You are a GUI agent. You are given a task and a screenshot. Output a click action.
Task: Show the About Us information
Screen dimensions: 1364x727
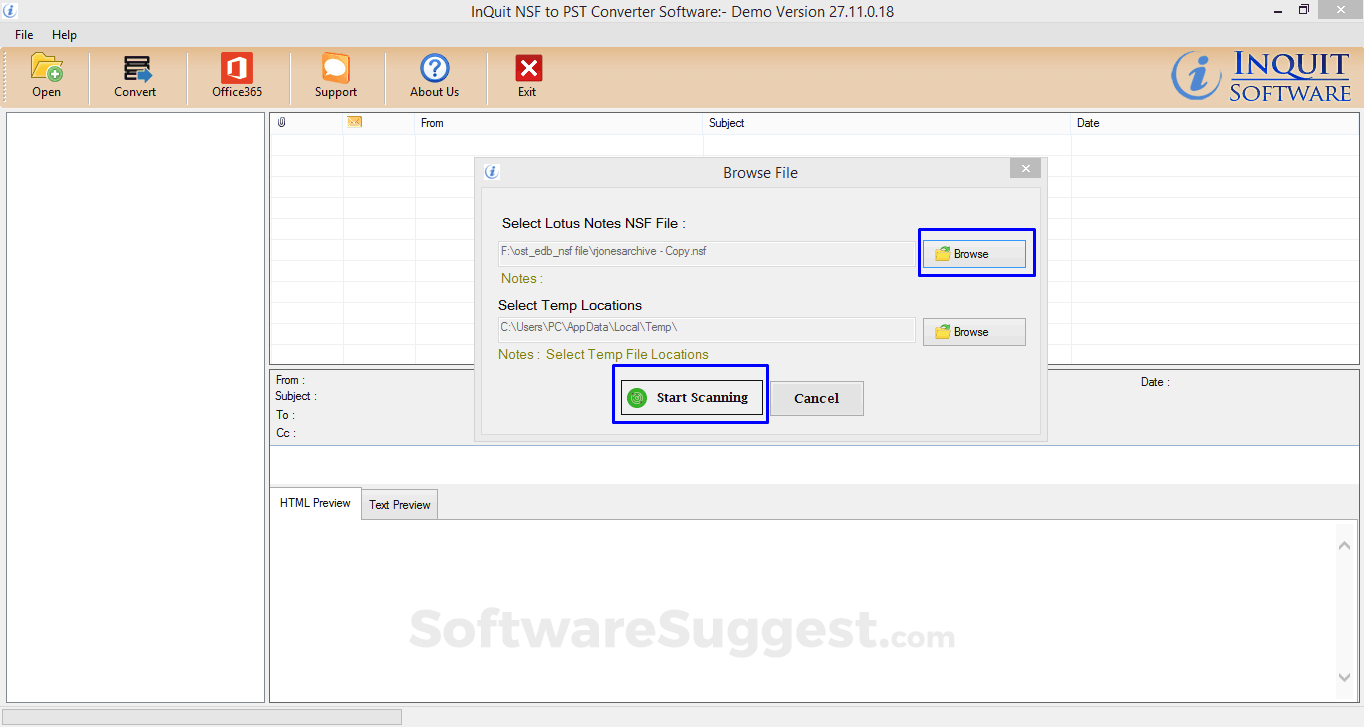pos(435,76)
